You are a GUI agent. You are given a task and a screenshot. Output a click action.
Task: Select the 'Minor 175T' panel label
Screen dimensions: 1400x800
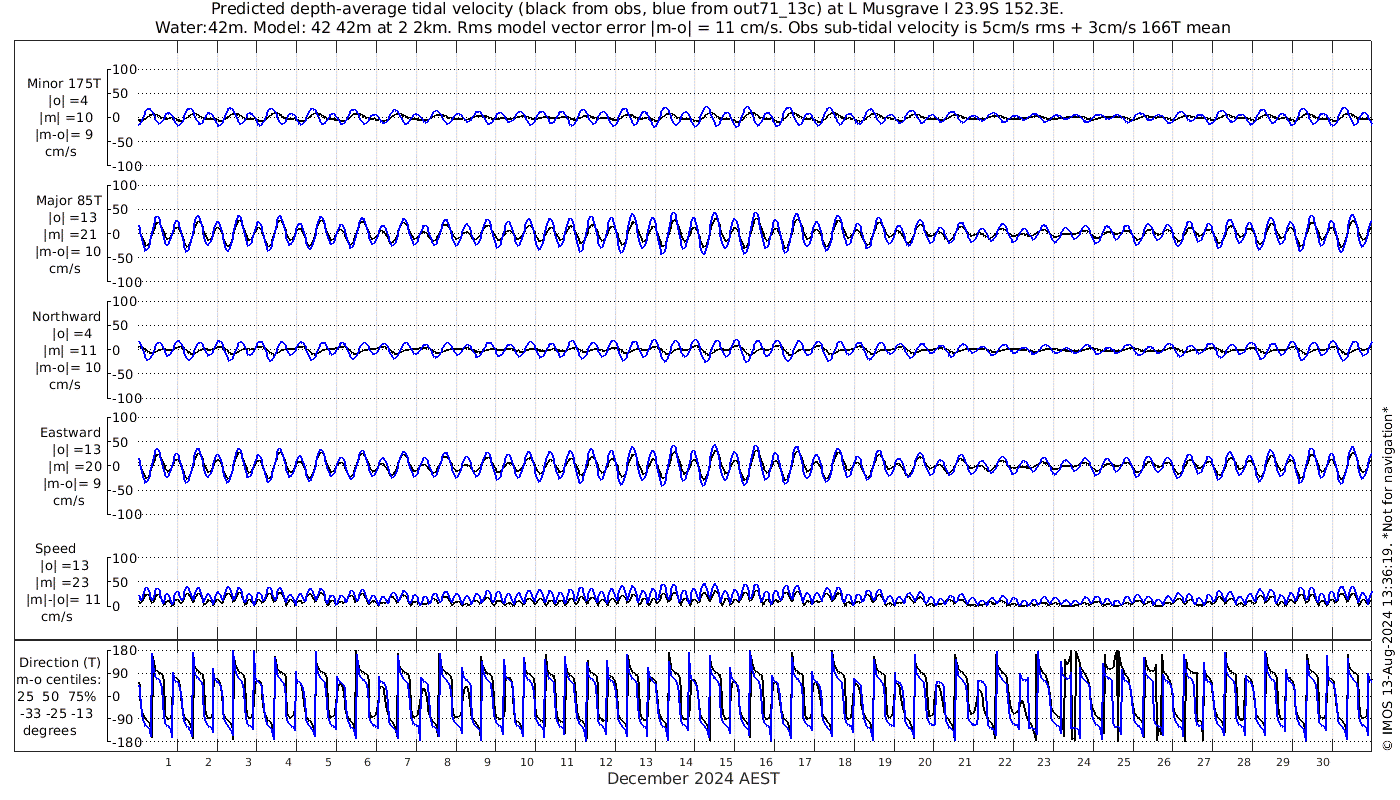(x=64, y=84)
